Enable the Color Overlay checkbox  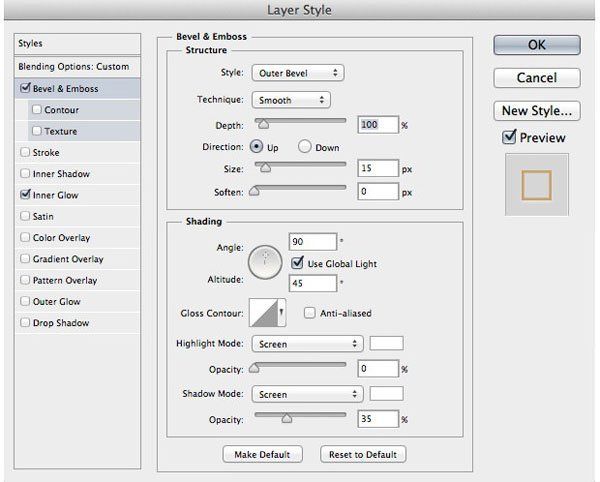[x=25, y=237]
